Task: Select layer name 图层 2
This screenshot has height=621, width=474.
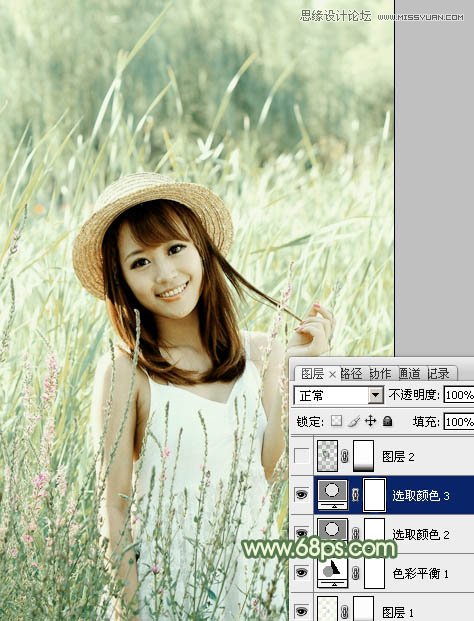Action: pos(398,457)
